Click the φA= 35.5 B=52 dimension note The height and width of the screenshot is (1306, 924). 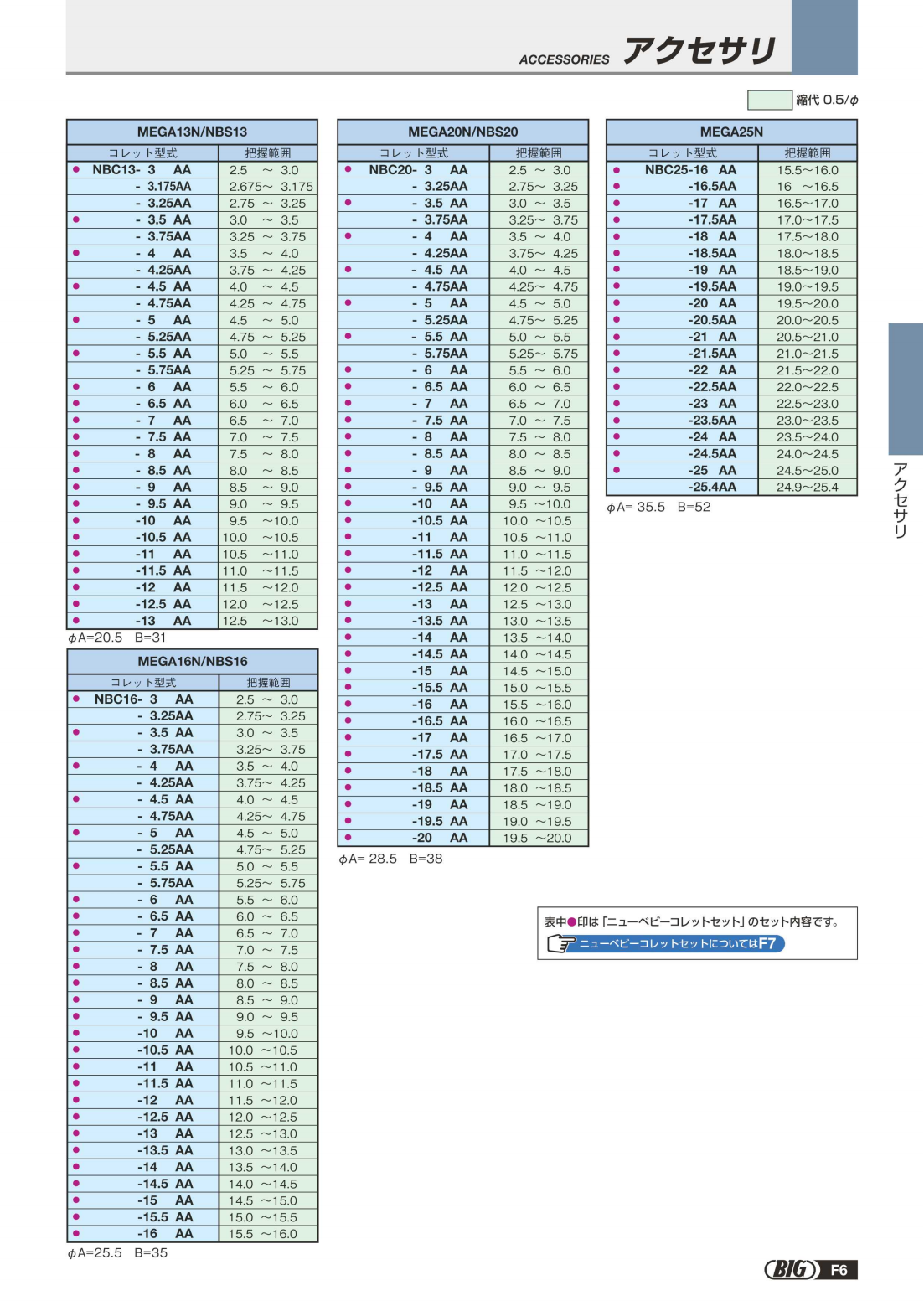click(658, 507)
